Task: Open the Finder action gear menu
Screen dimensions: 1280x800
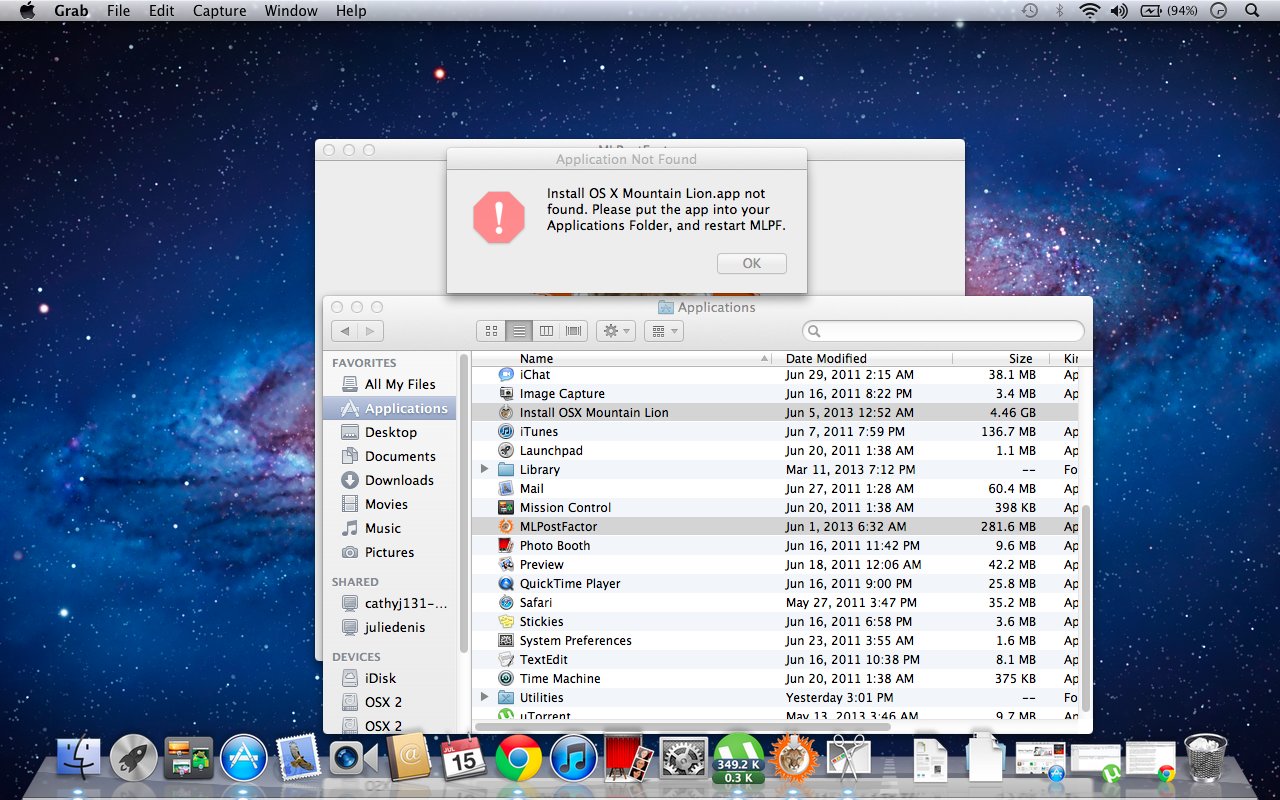Action: point(616,331)
